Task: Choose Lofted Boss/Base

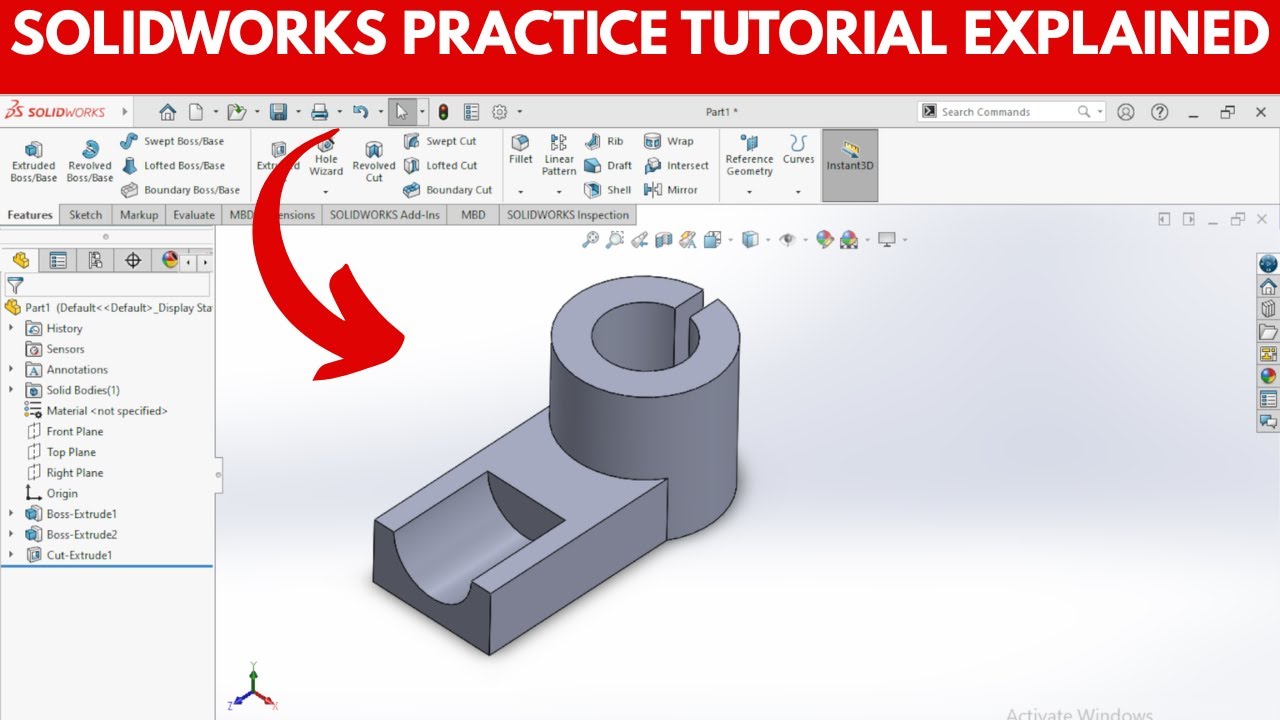Action: pyautogui.click(x=172, y=165)
